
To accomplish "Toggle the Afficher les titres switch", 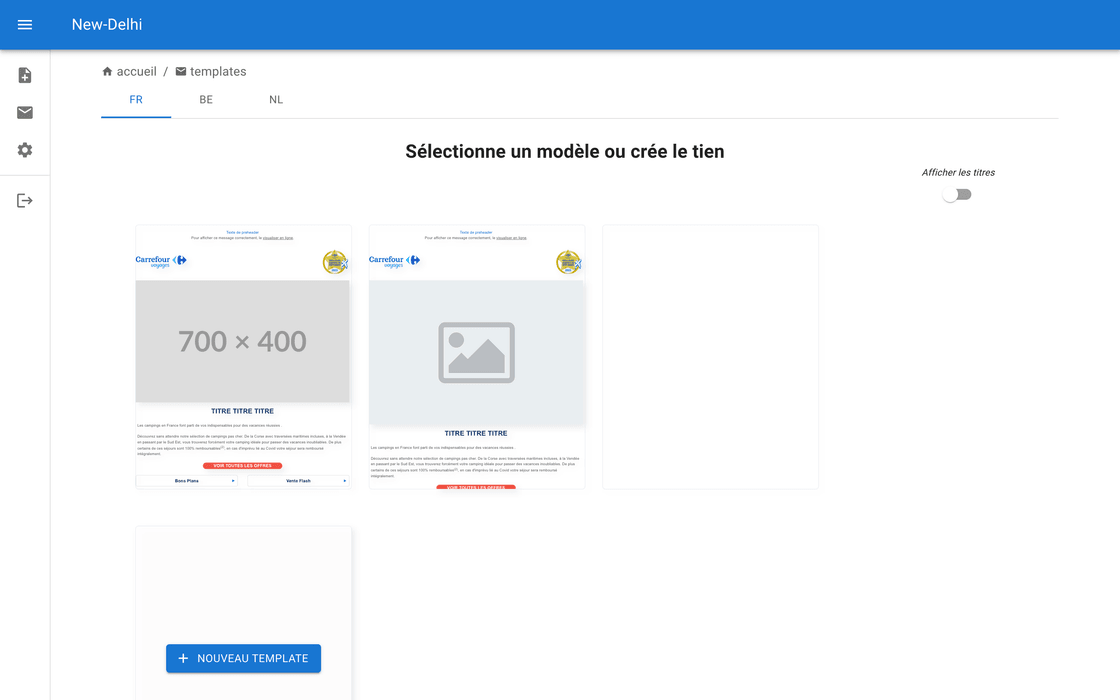I will coord(957,195).
